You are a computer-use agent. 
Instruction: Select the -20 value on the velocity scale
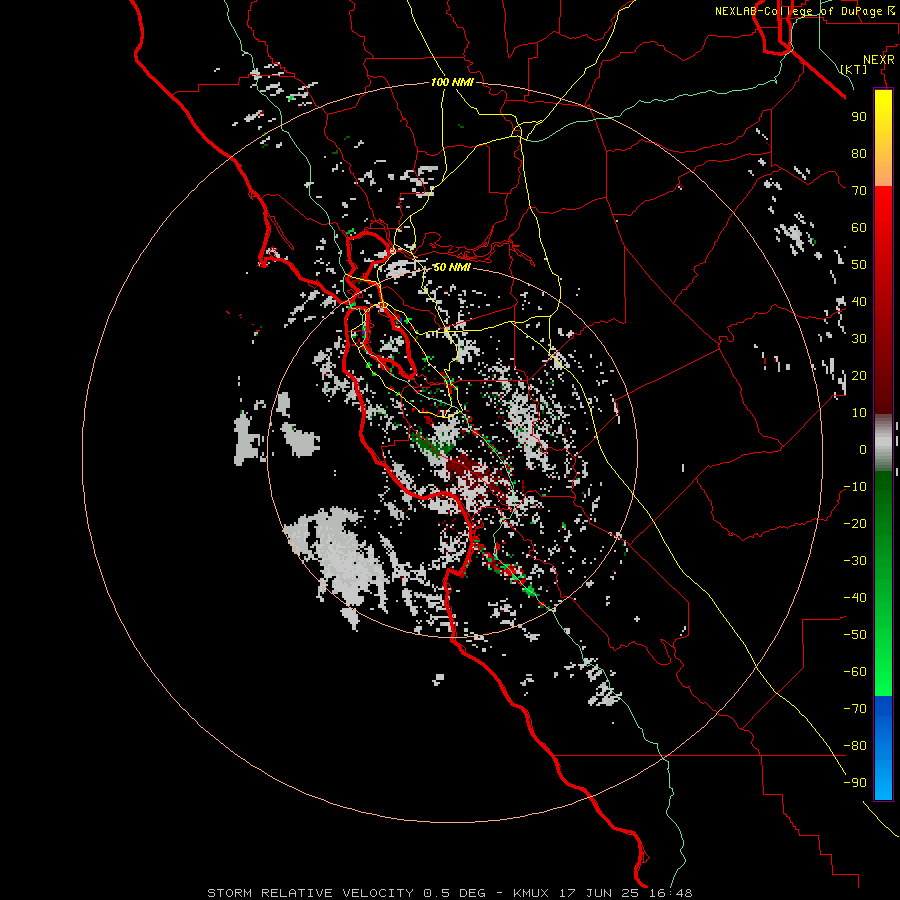pyautogui.click(x=855, y=523)
